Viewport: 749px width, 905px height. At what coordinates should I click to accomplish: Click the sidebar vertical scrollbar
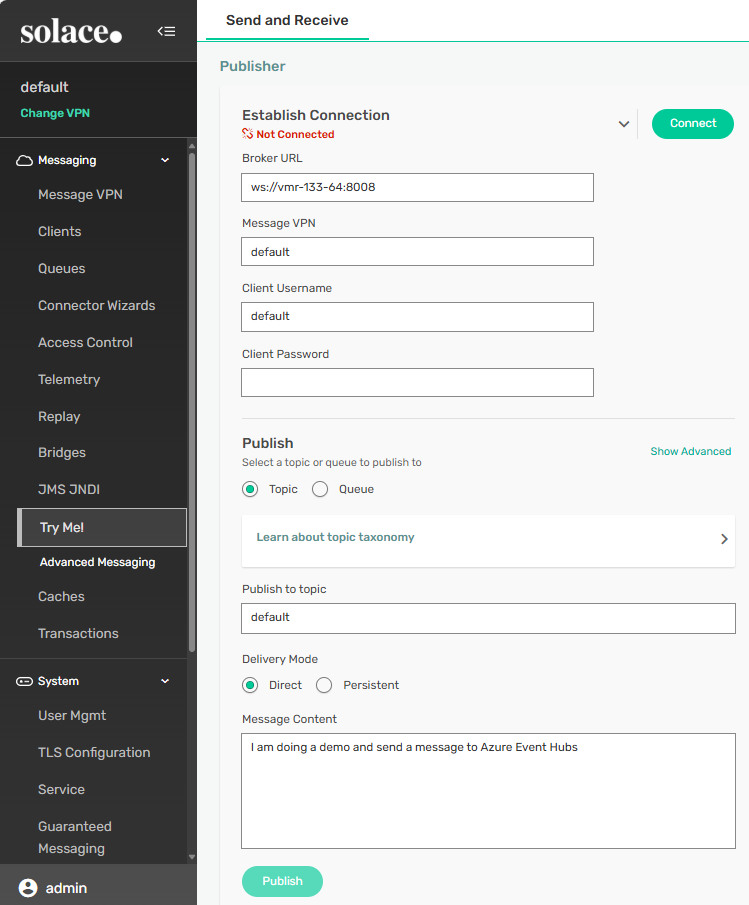192,400
